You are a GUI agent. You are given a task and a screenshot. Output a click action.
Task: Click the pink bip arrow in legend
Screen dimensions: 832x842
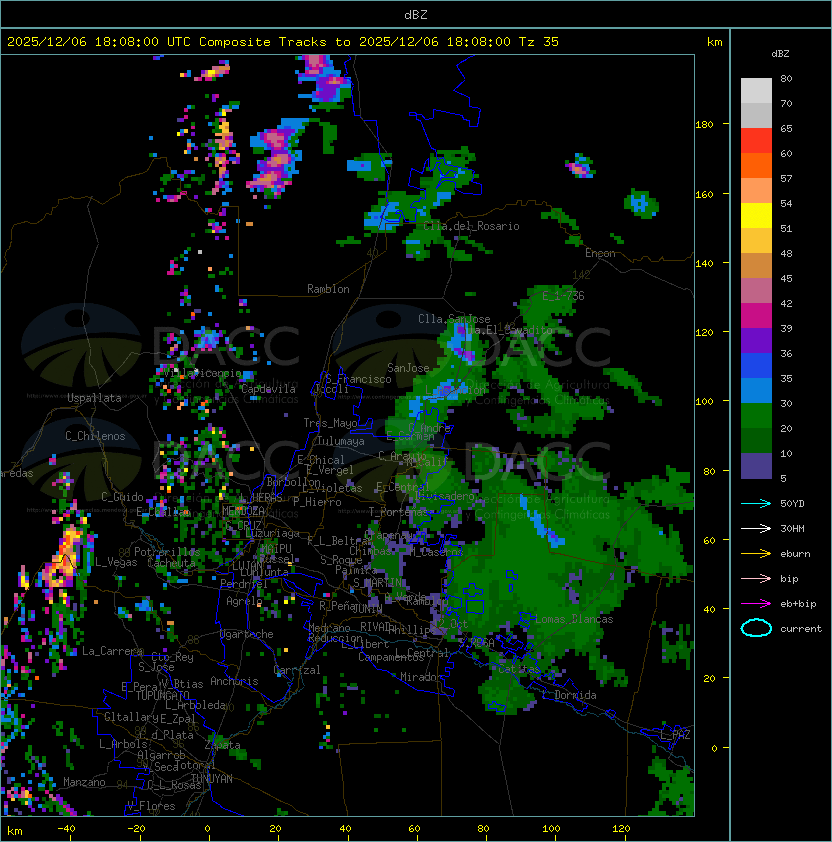(756, 578)
